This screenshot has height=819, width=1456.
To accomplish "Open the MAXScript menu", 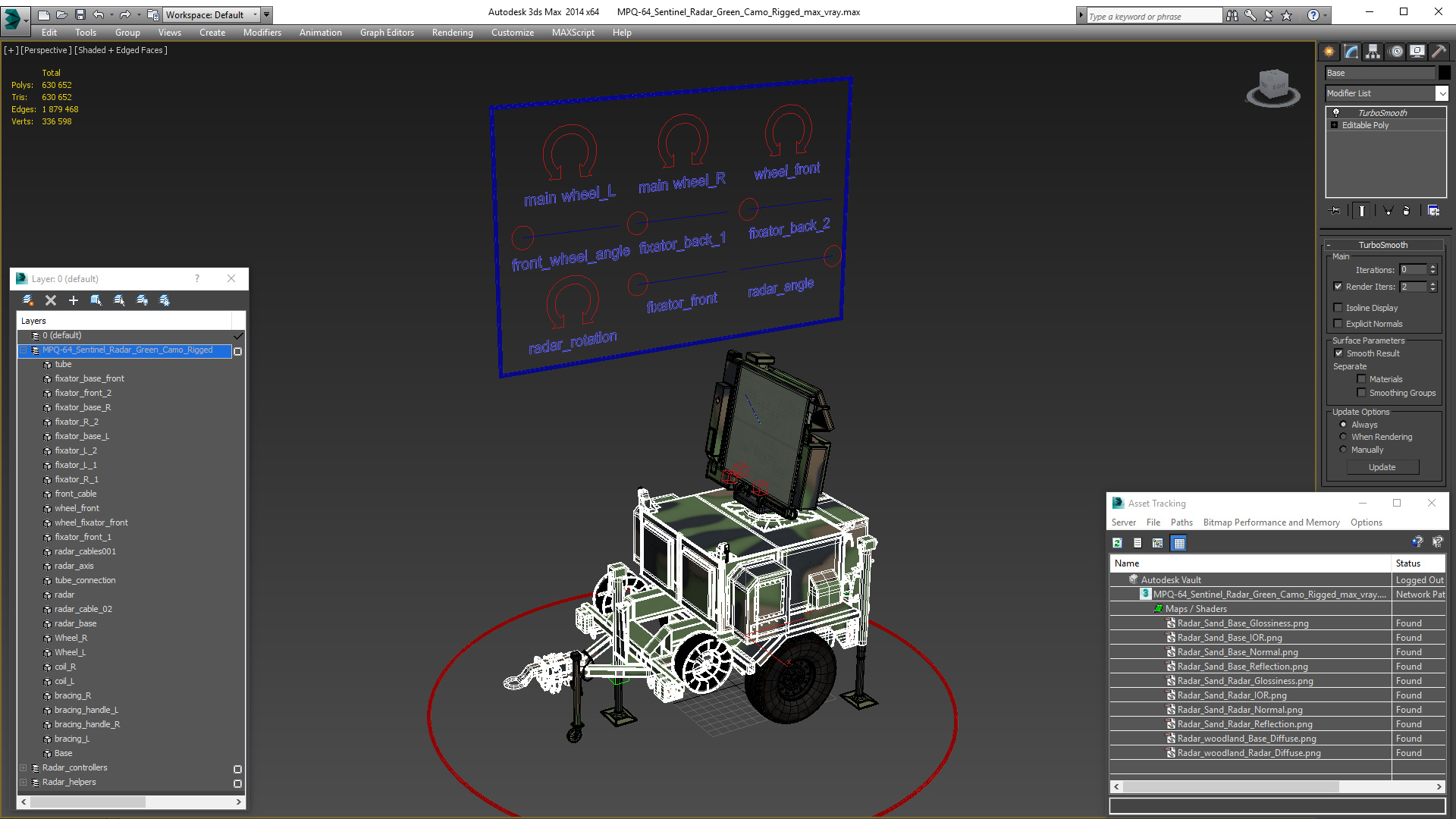I will [573, 33].
